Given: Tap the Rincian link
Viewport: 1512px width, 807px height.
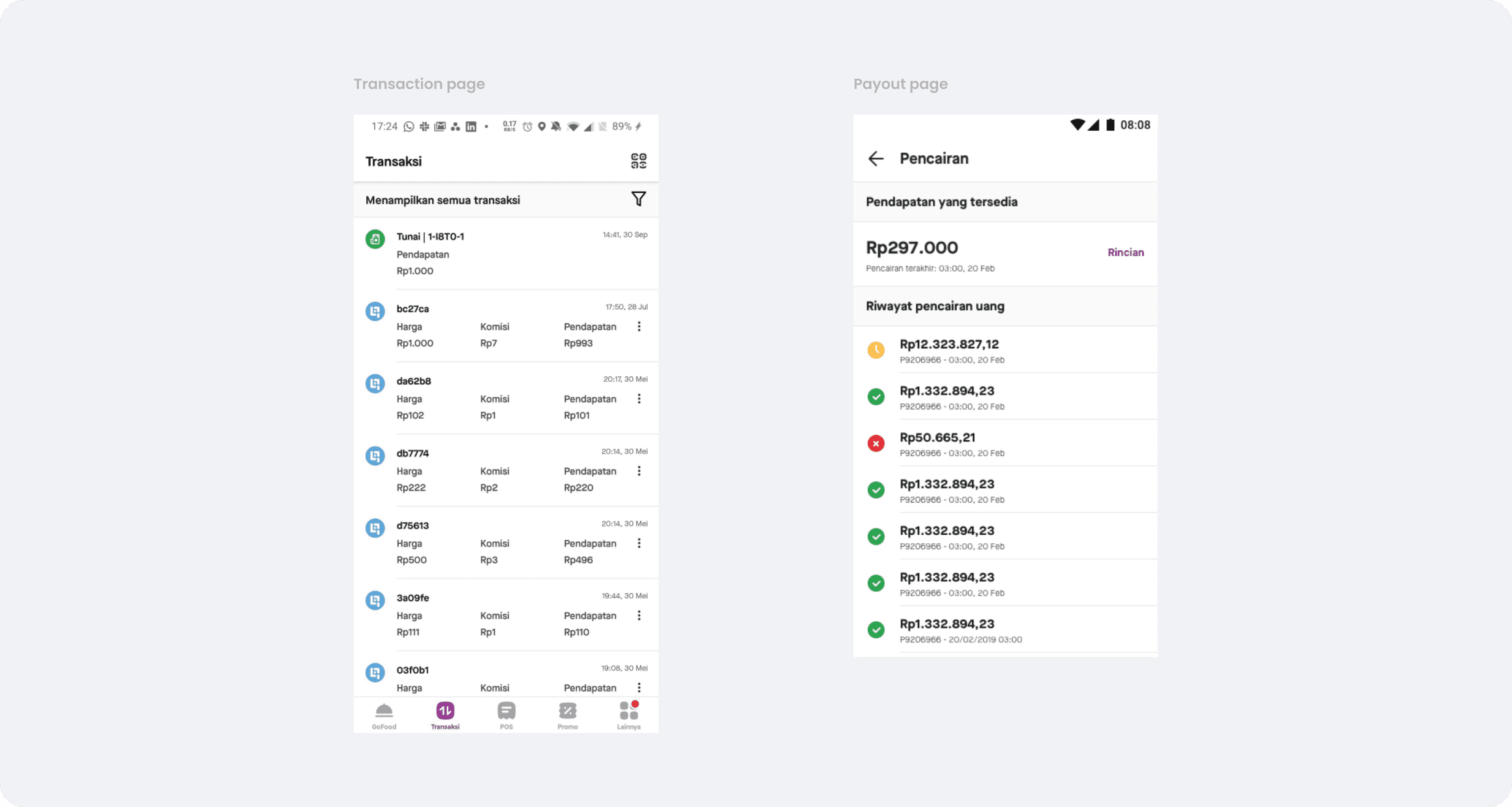Looking at the screenshot, I should [x=1125, y=252].
